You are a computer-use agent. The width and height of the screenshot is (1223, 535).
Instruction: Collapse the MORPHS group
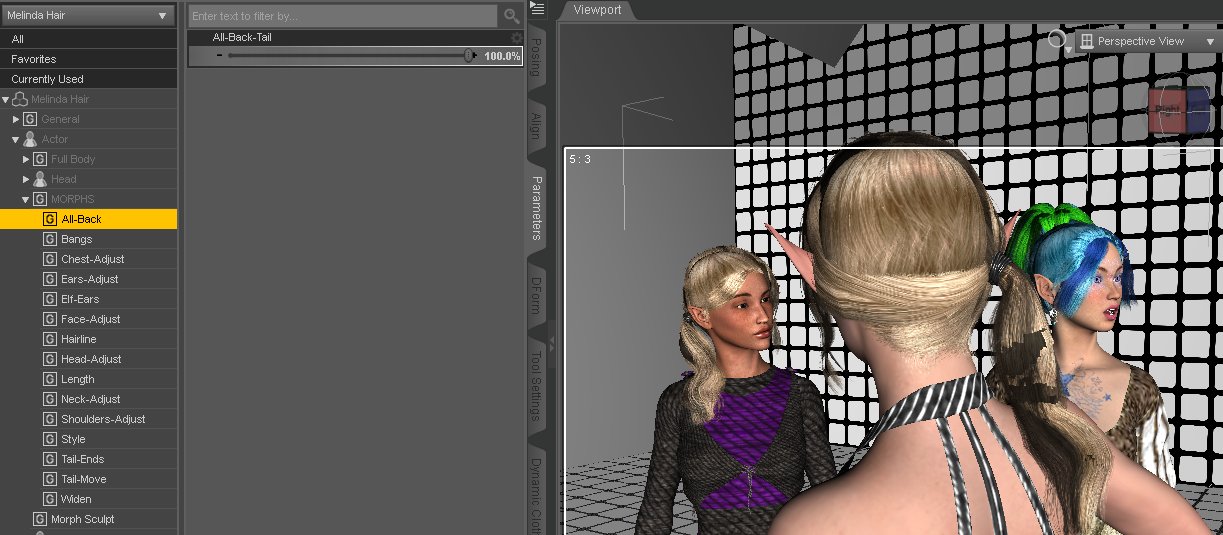click(26, 199)
